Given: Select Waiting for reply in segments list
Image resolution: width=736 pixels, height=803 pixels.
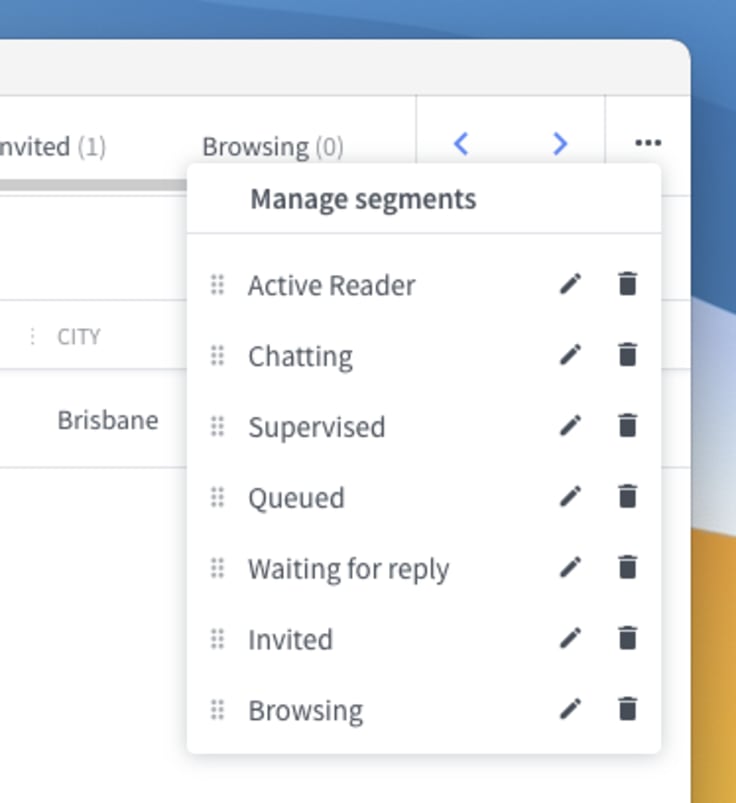Looking at the screenshot, I should [x=348, y=569].
